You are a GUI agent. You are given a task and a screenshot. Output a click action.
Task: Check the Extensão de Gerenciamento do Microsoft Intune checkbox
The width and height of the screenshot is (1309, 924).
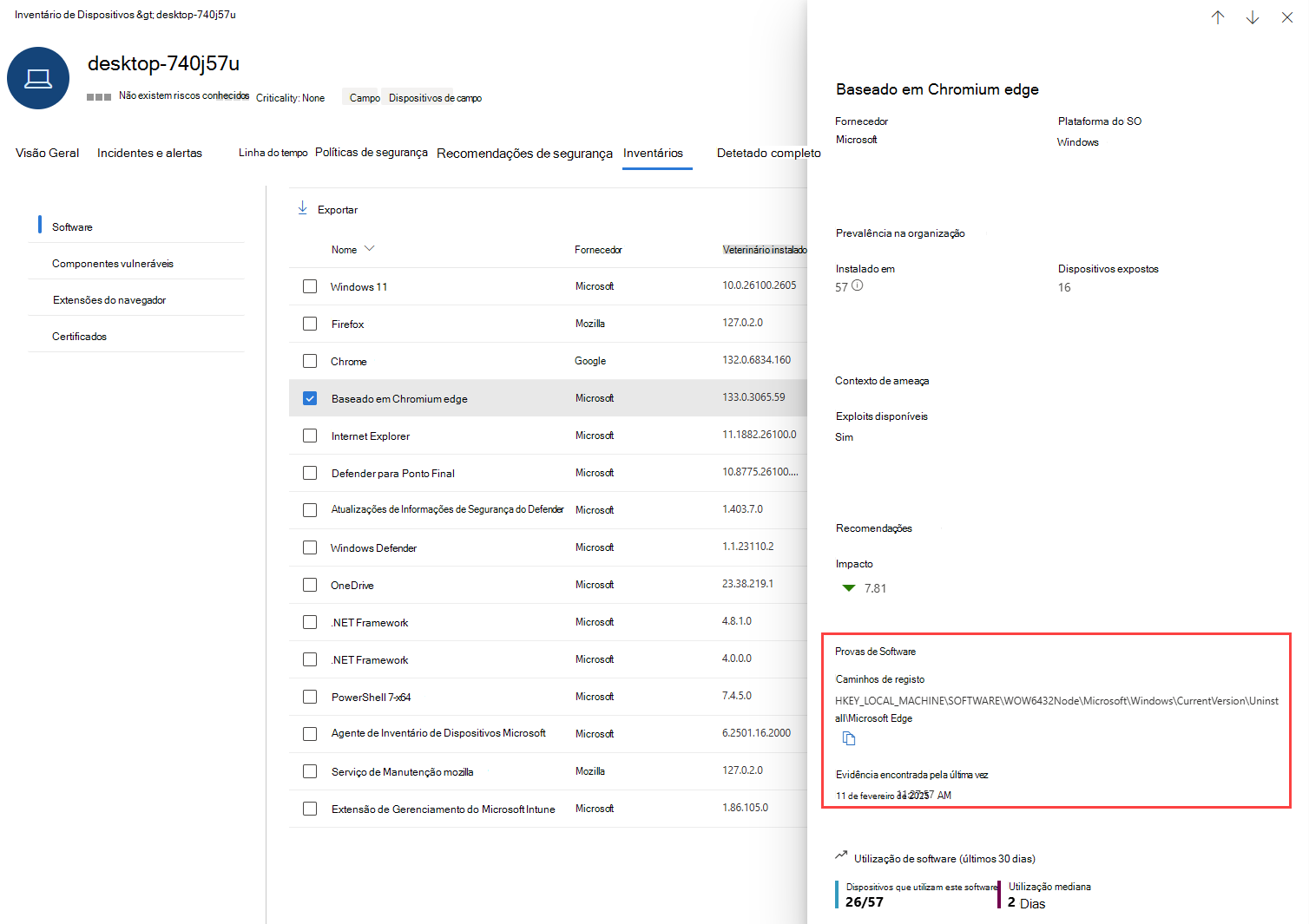click(x=310, y=809)
